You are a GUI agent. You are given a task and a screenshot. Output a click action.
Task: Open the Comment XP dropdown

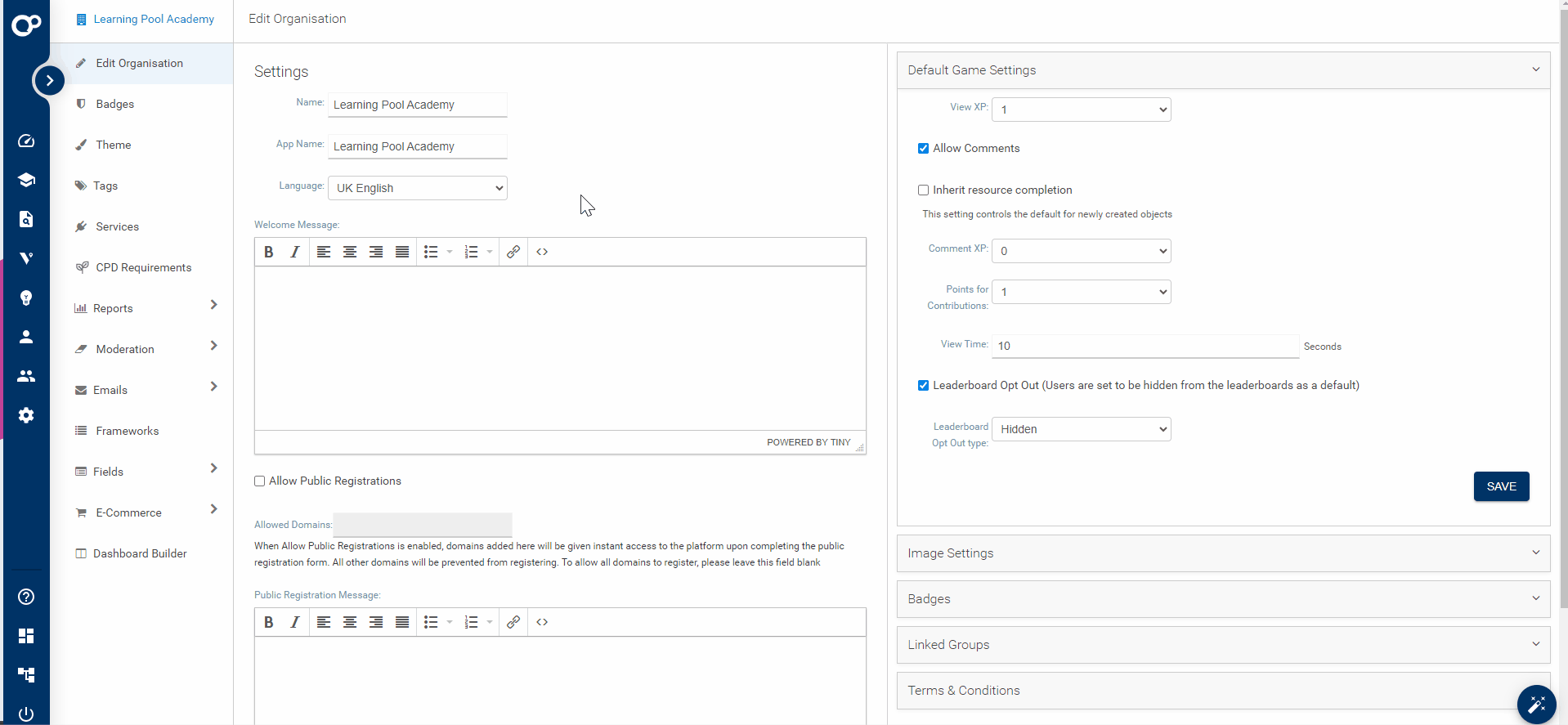[x=1082, y=251]
